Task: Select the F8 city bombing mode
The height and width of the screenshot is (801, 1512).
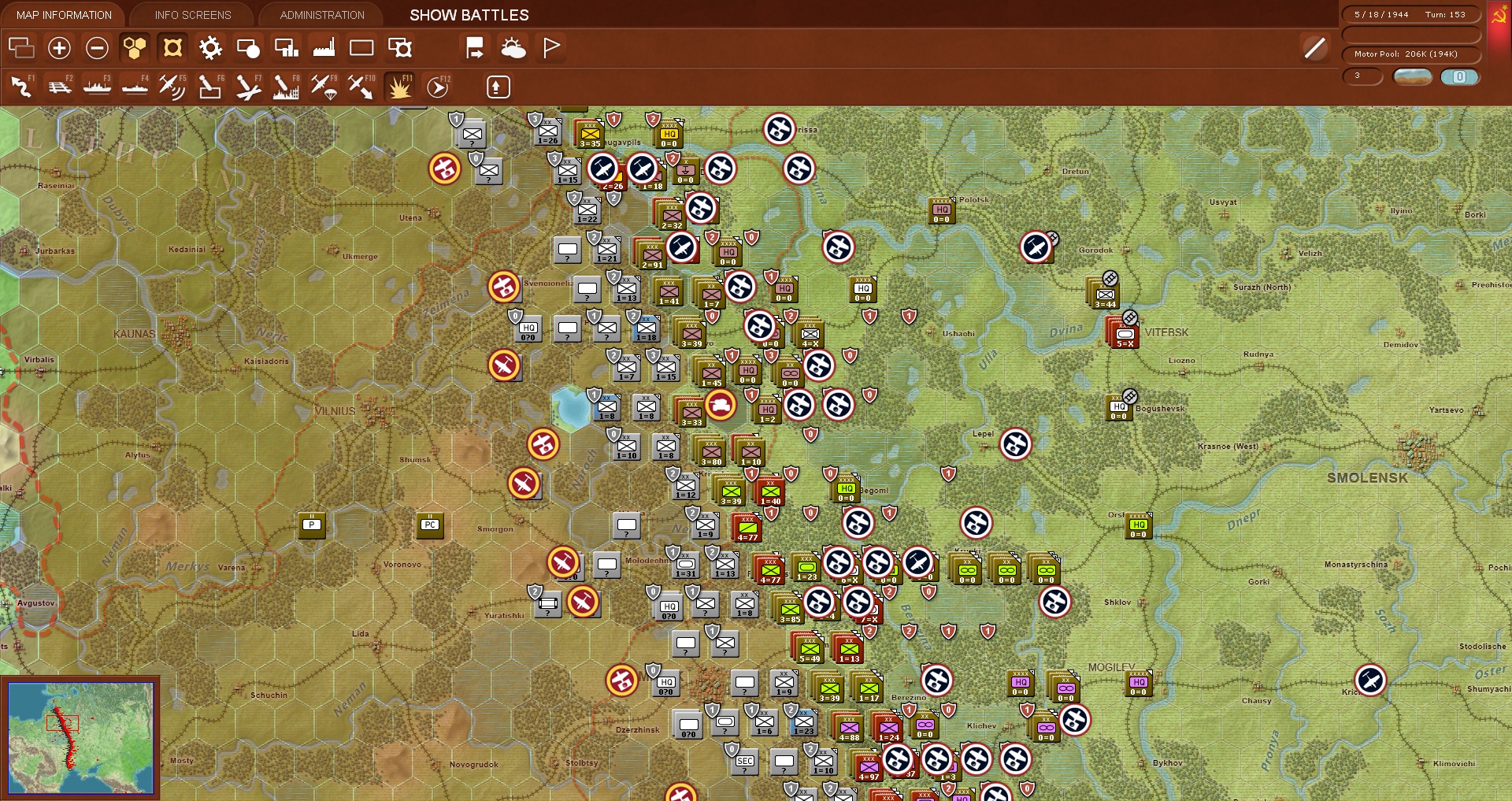Action: 286,87
